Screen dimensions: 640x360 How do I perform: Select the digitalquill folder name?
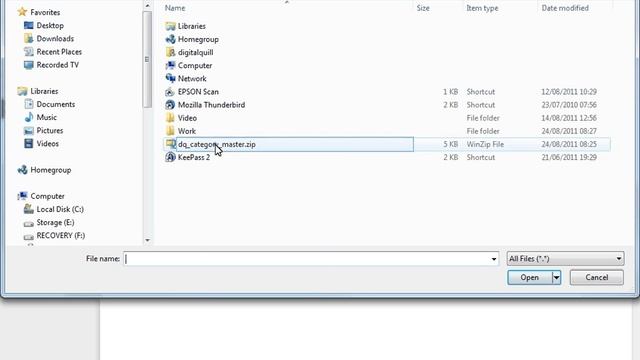click(x=196, y=52)
